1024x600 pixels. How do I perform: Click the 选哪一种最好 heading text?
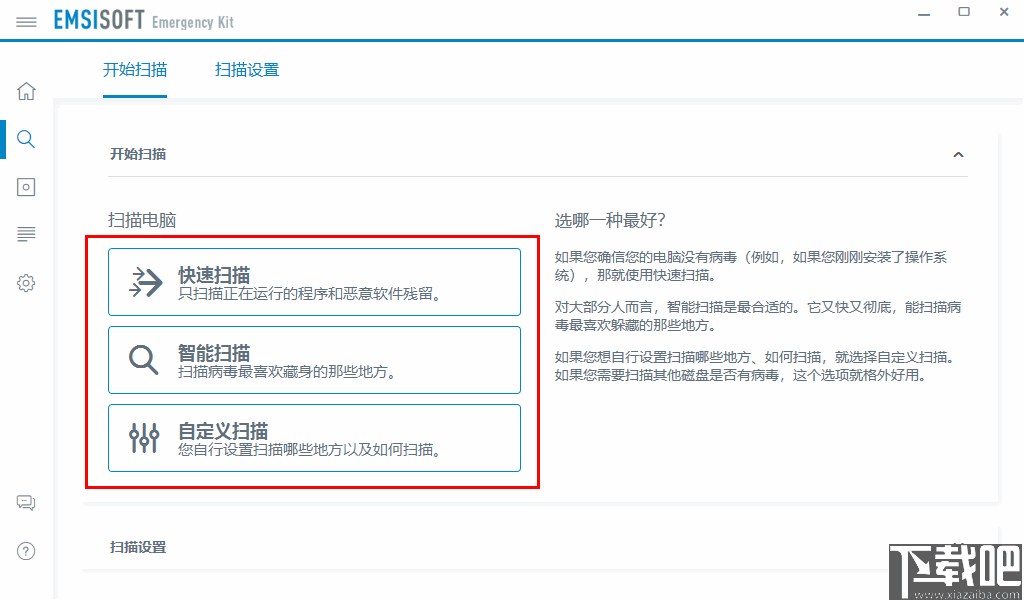pos(610,220)
